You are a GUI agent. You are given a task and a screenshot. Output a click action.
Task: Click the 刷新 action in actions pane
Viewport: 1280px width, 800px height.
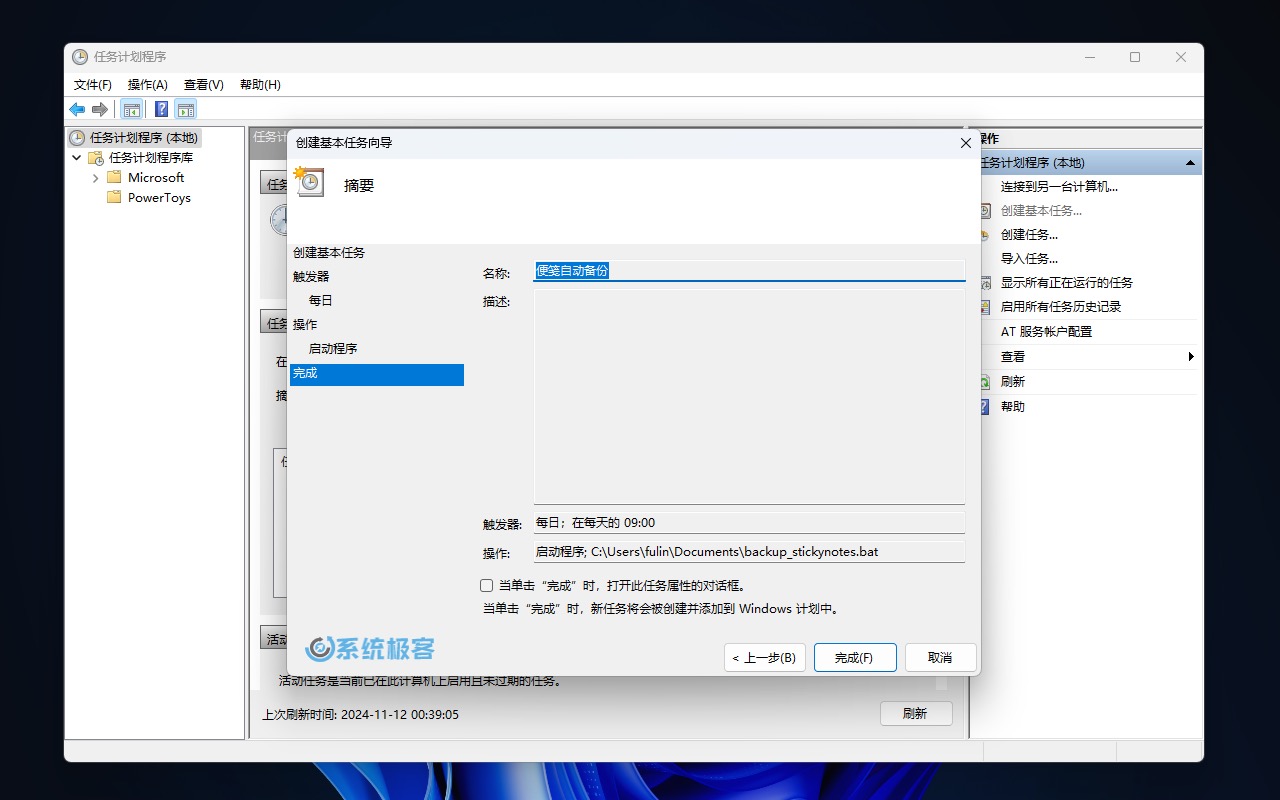[x=1013, y=382]
